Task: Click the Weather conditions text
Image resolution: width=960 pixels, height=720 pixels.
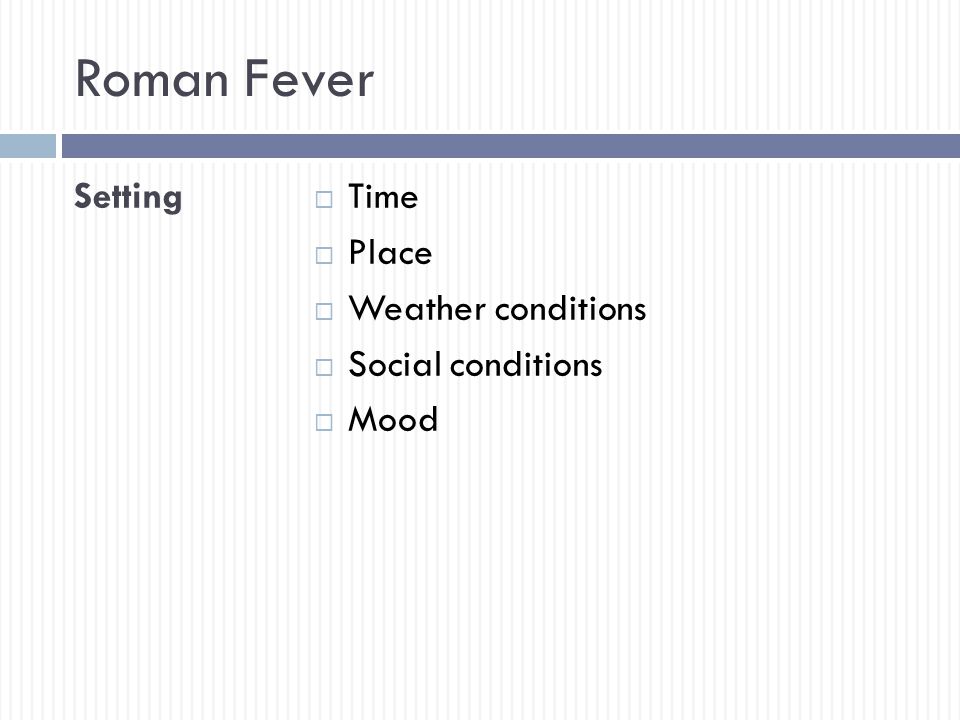Action: (x=498, y=309)
